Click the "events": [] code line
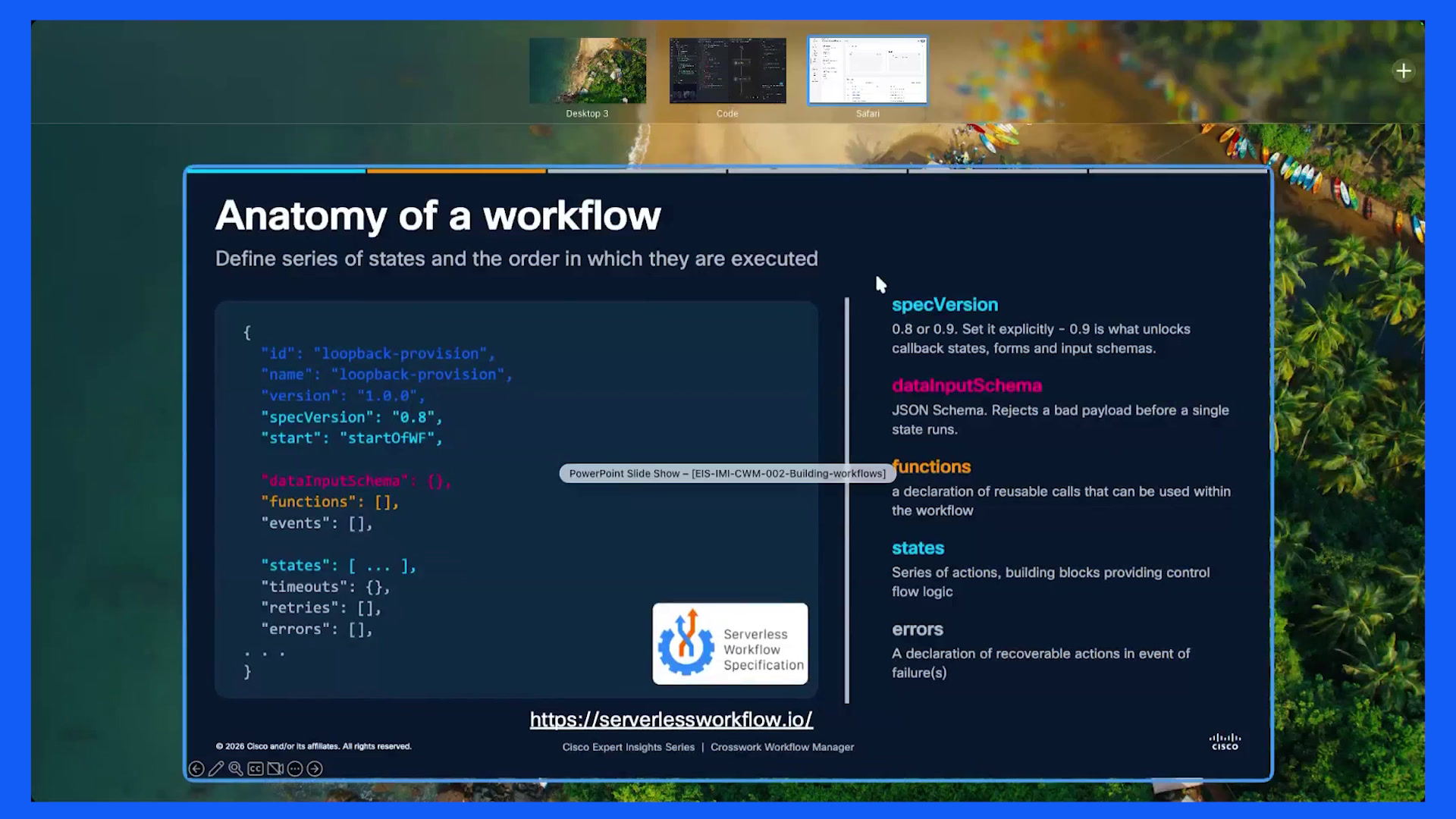 click(x=317, y=523)
